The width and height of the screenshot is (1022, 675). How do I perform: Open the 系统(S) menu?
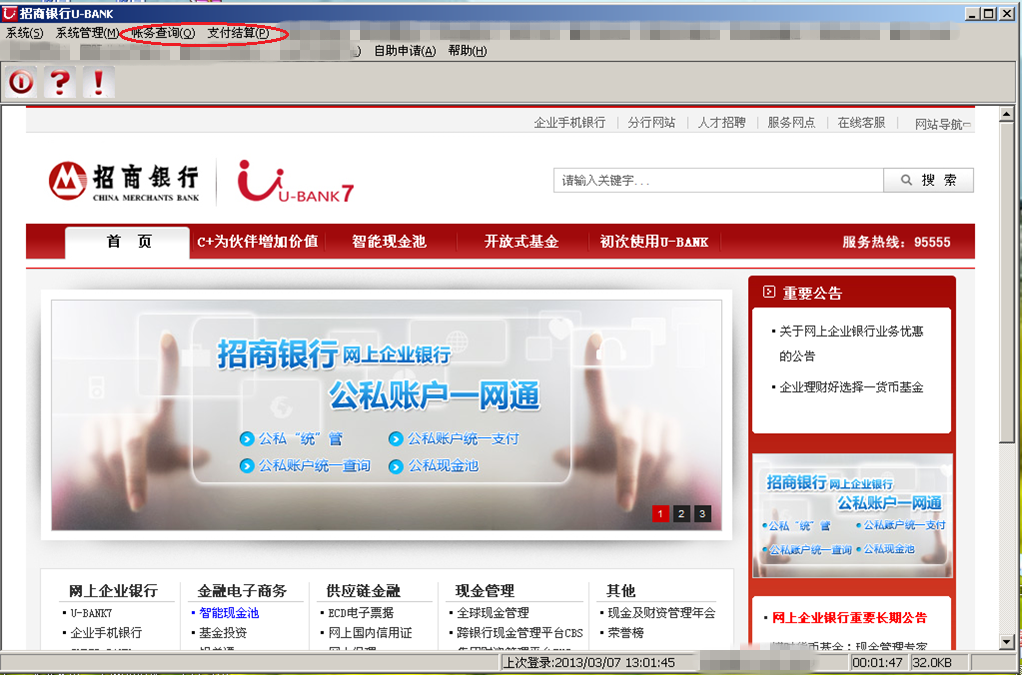[24, 33]
